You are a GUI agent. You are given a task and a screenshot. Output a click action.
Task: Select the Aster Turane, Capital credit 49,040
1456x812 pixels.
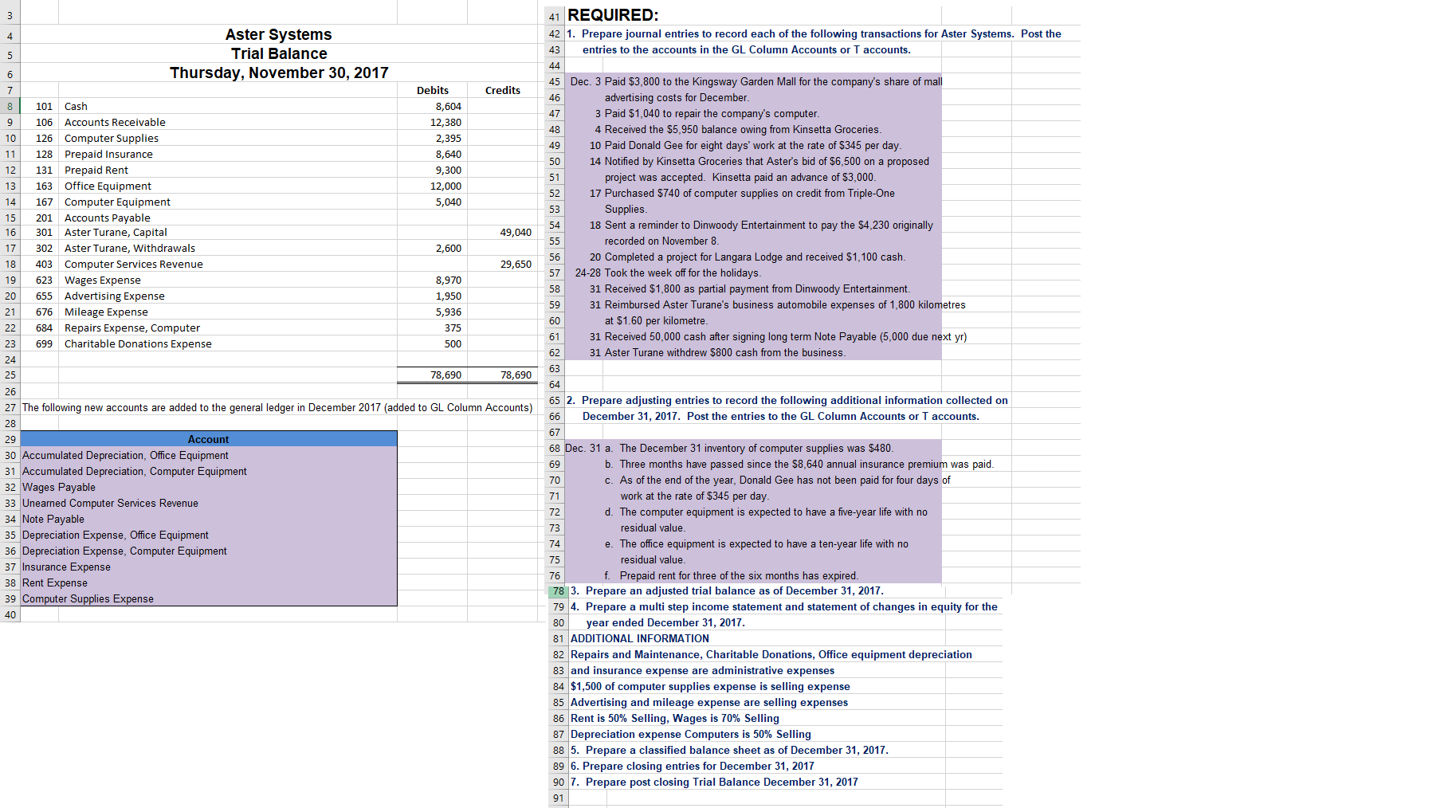502,232
